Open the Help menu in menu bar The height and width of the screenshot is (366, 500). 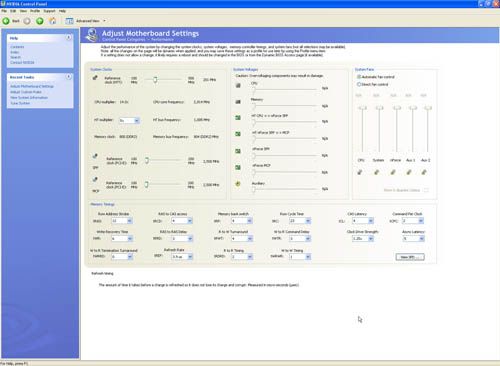click(62, 11)
